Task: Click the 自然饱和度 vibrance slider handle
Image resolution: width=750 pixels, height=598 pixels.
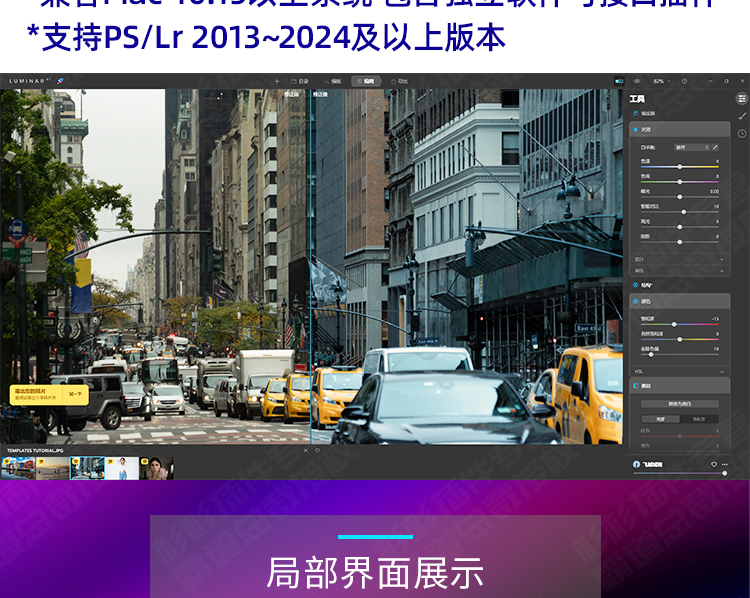Action: (680, 339)
